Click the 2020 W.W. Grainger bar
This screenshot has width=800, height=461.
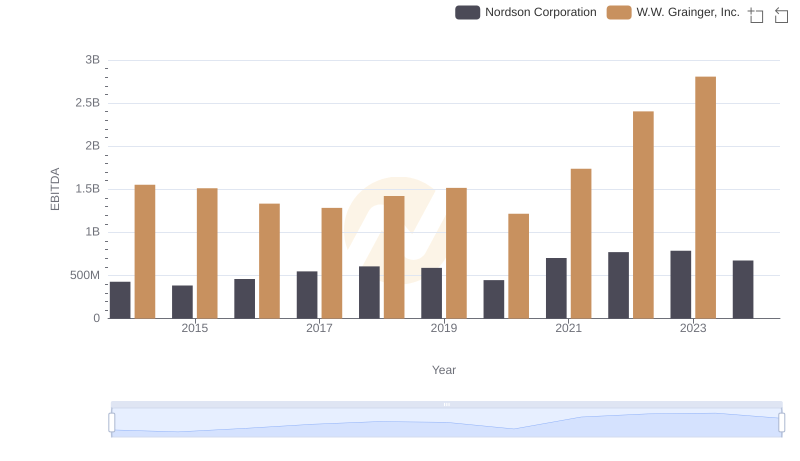[518, 266]
